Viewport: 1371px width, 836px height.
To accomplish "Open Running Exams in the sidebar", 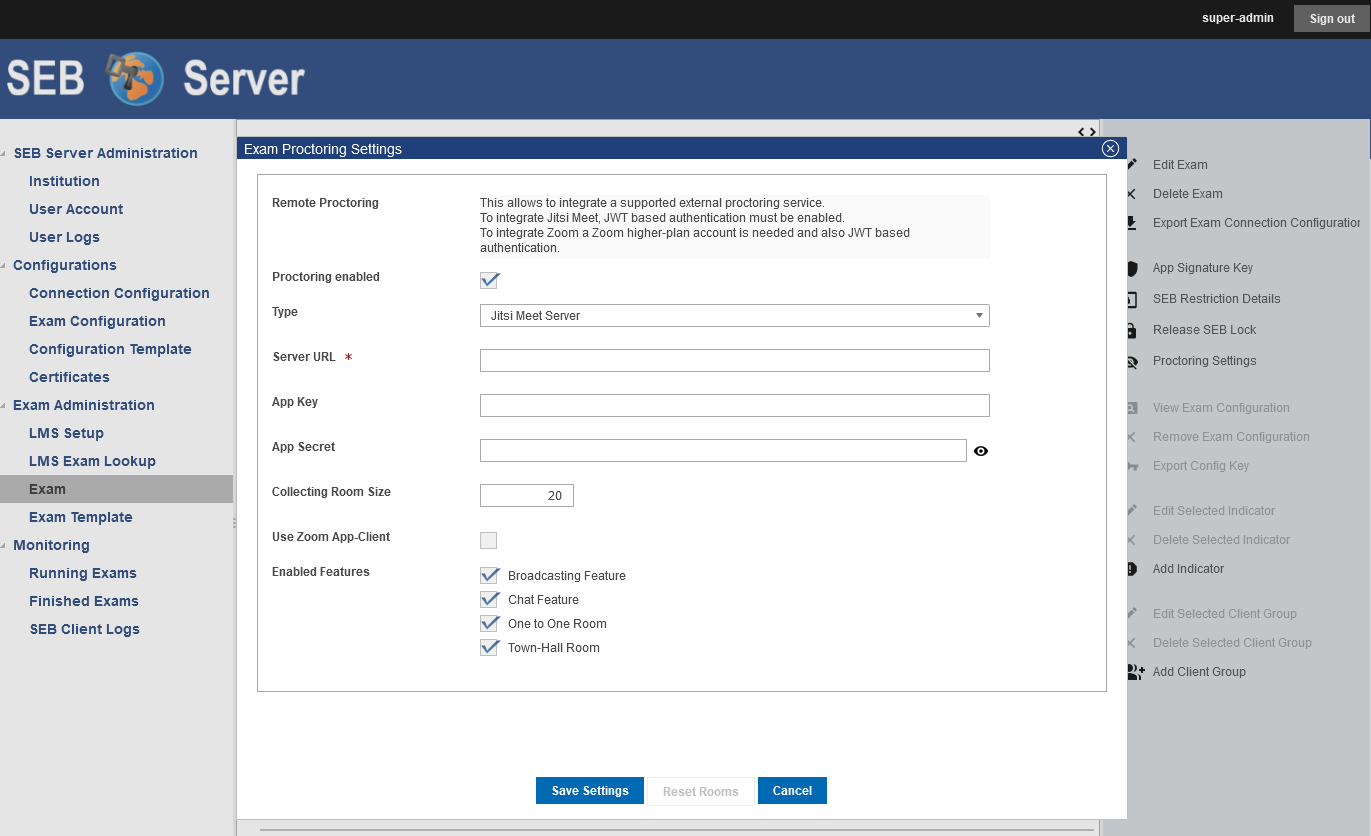I will 82,573.
